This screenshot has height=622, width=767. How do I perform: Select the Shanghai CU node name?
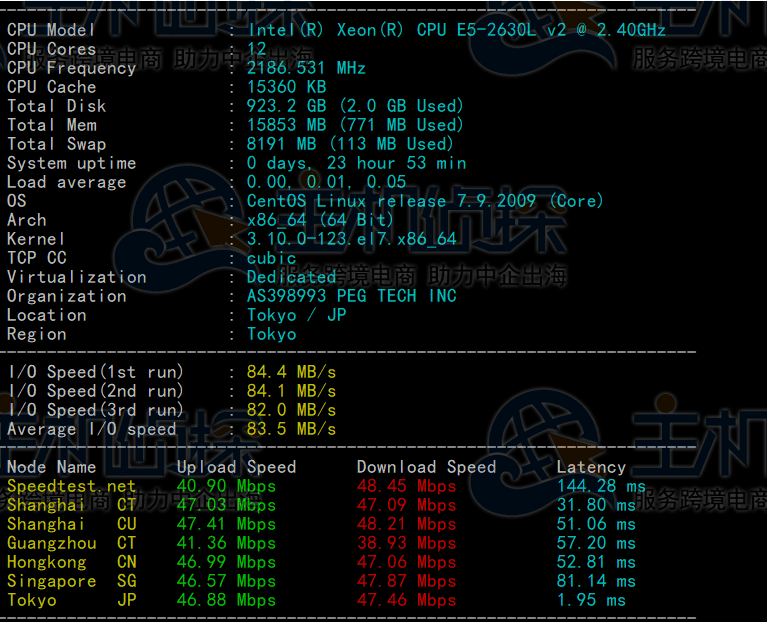point(71,524)
